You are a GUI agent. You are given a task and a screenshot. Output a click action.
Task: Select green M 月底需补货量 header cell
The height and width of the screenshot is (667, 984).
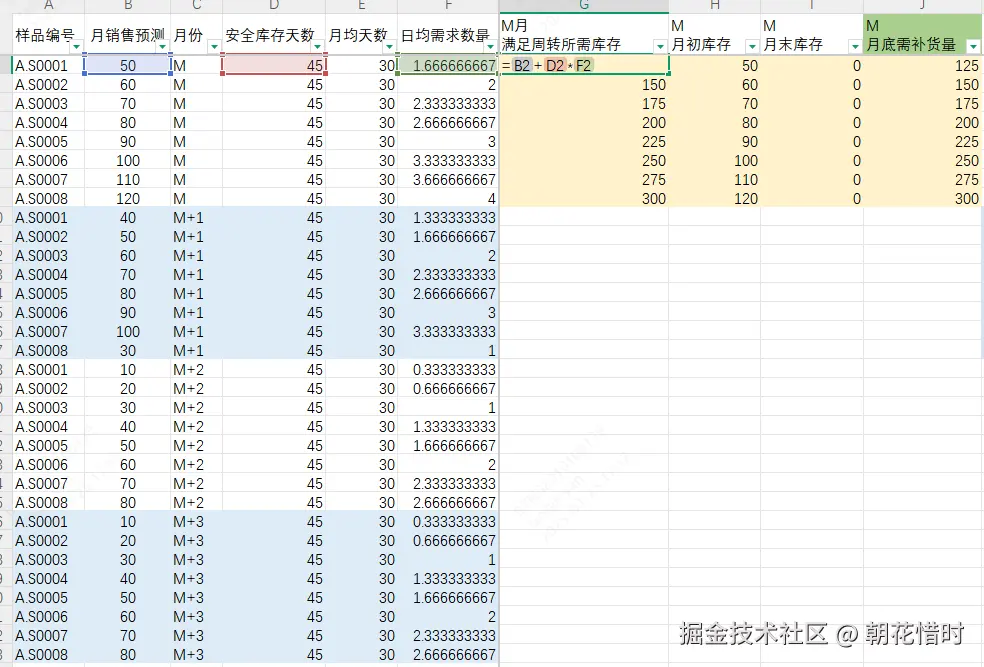(x=922, y=35)
